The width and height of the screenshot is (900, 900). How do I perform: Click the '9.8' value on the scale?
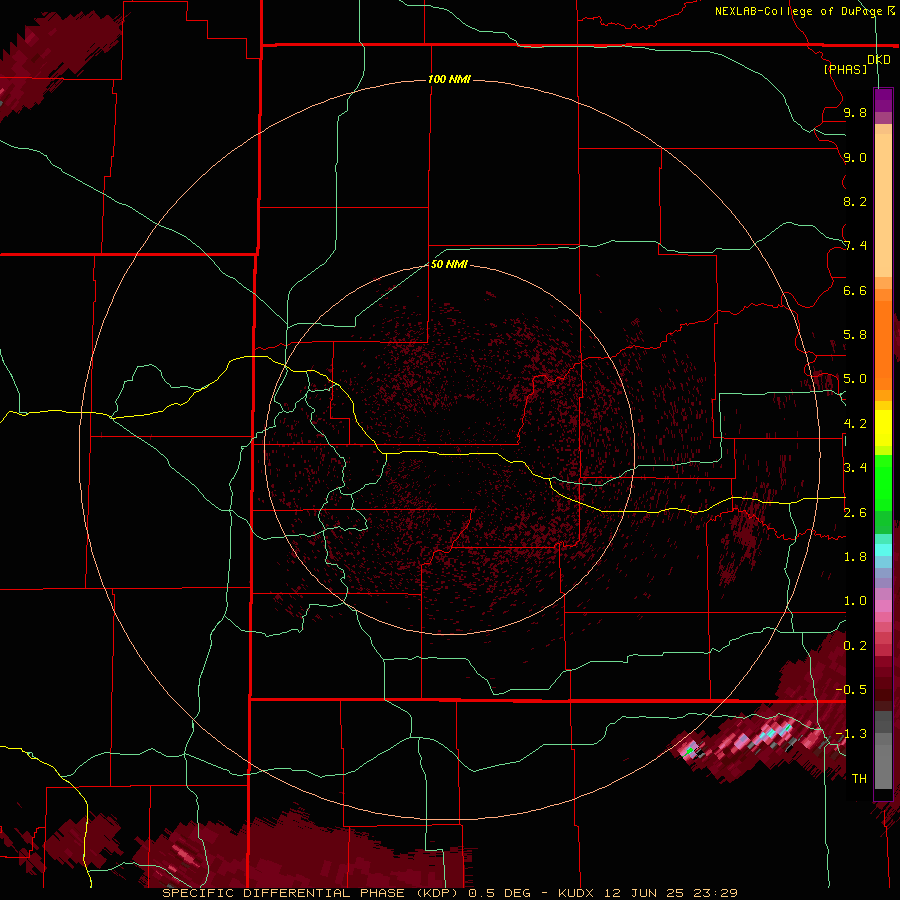coord(855,112)
